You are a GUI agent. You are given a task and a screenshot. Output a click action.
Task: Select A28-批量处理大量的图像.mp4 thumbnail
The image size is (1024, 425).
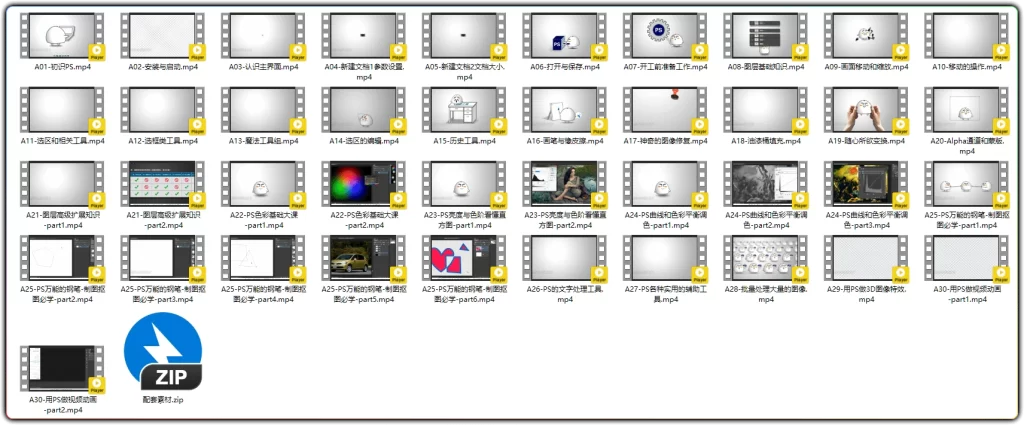click(x=766, y=259)
